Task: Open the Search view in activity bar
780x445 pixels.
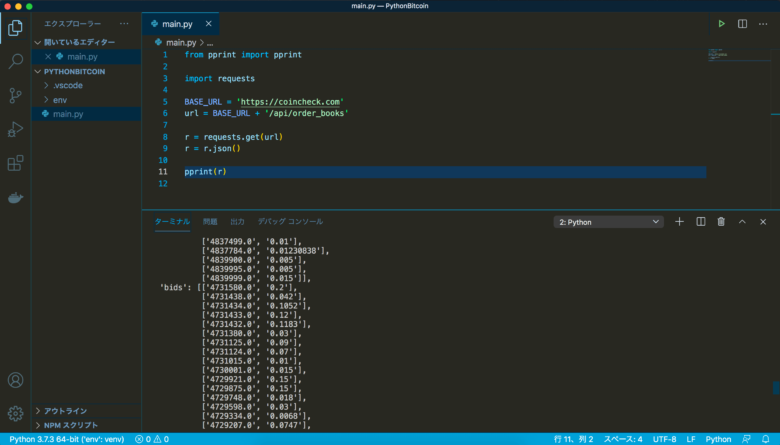Action: [x=15, y=61]
